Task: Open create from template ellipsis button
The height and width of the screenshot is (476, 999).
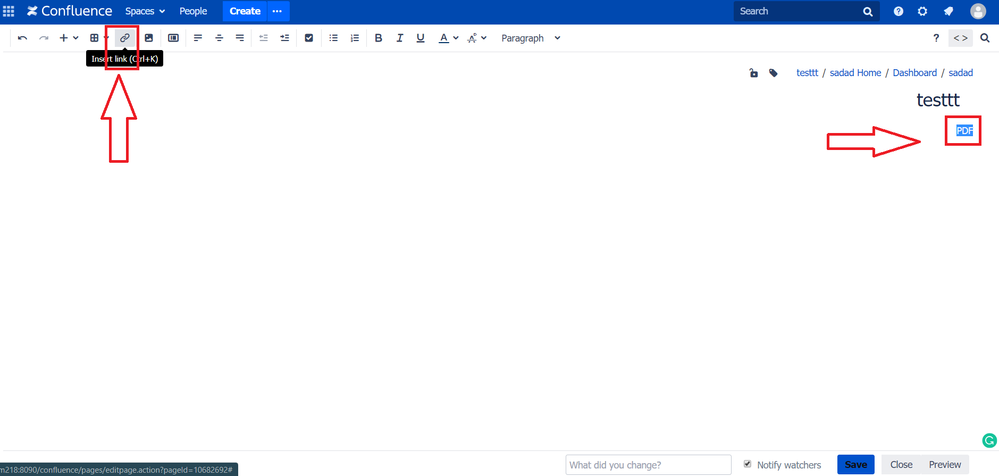Action: (x=277, y=11)
